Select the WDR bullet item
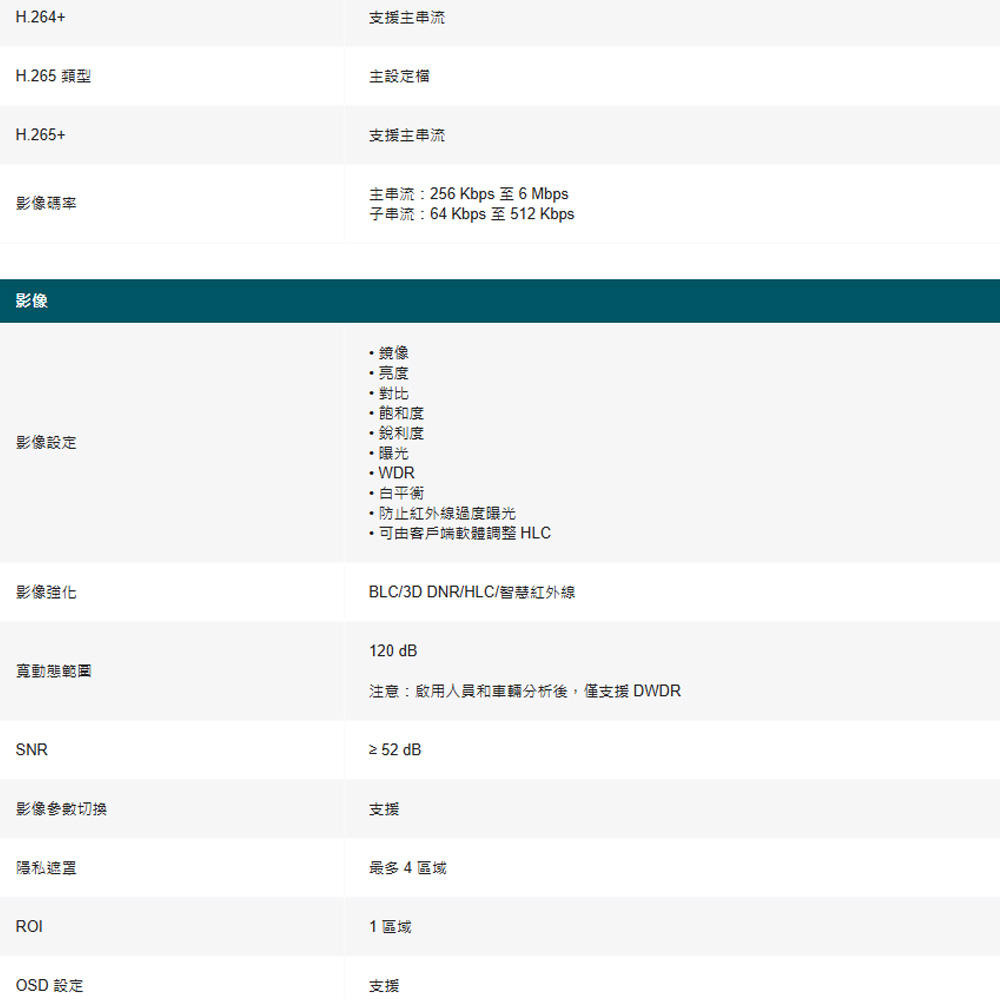1000x1000 pixels. coord(396,473)
